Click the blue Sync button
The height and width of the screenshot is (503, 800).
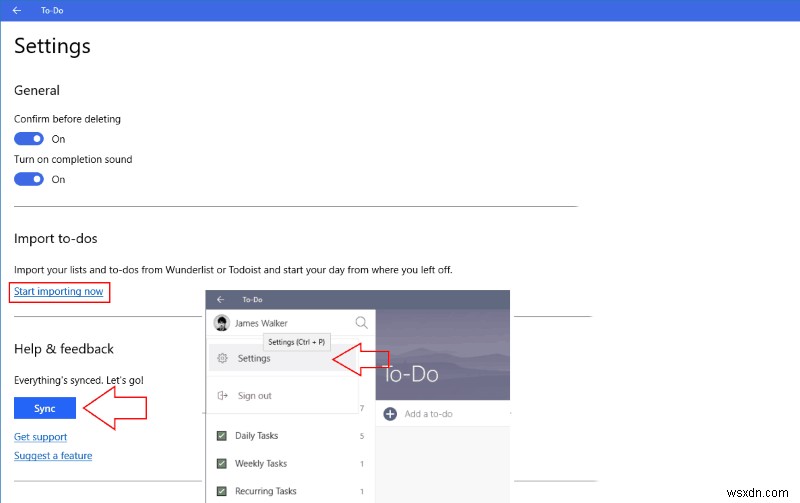click(x=45, y=408)
